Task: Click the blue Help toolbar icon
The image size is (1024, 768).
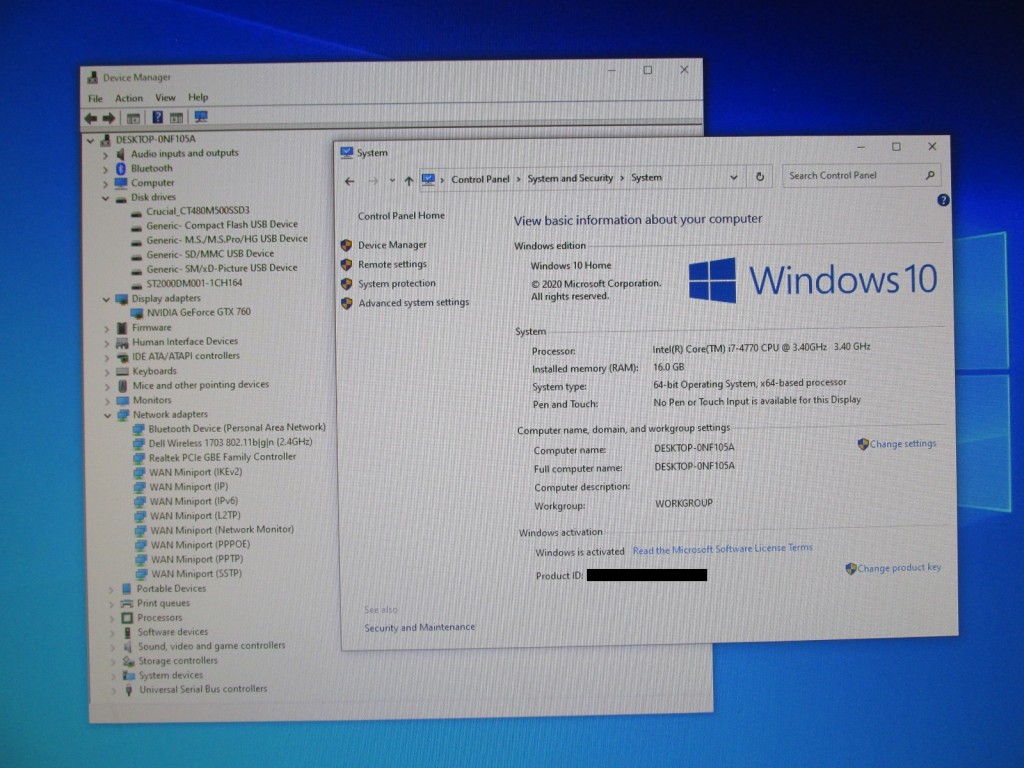Action: pos(157,118)
